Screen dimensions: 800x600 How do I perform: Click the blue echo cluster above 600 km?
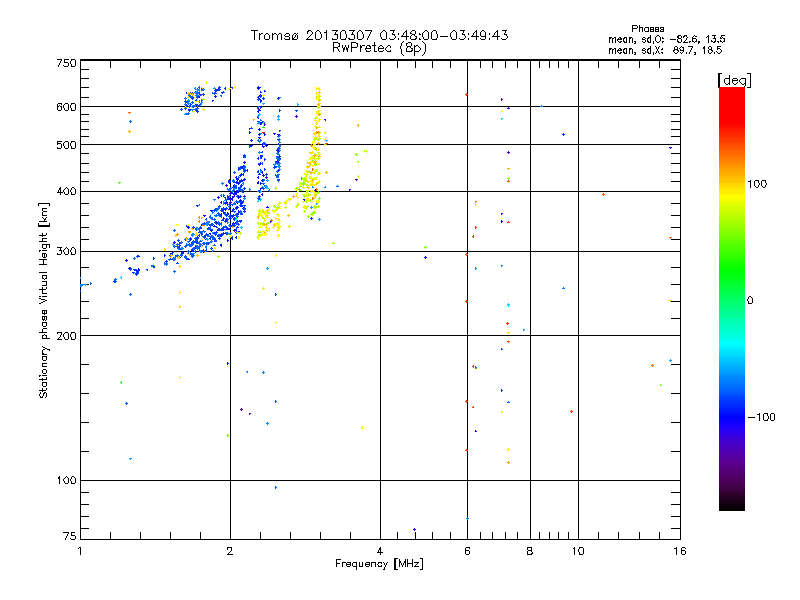click(x=194, y=99)
